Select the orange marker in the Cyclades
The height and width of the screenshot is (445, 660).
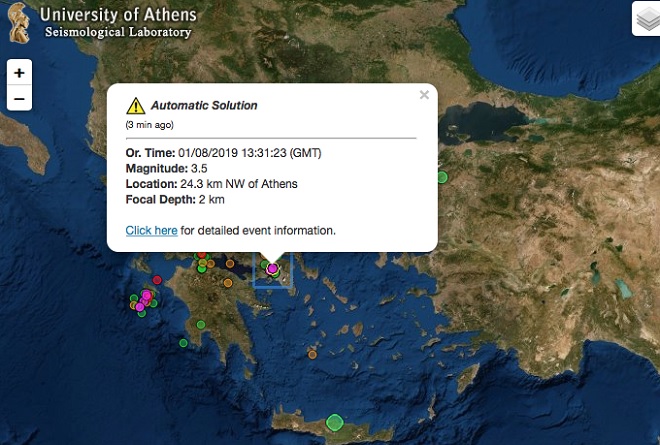click(313, 353)
